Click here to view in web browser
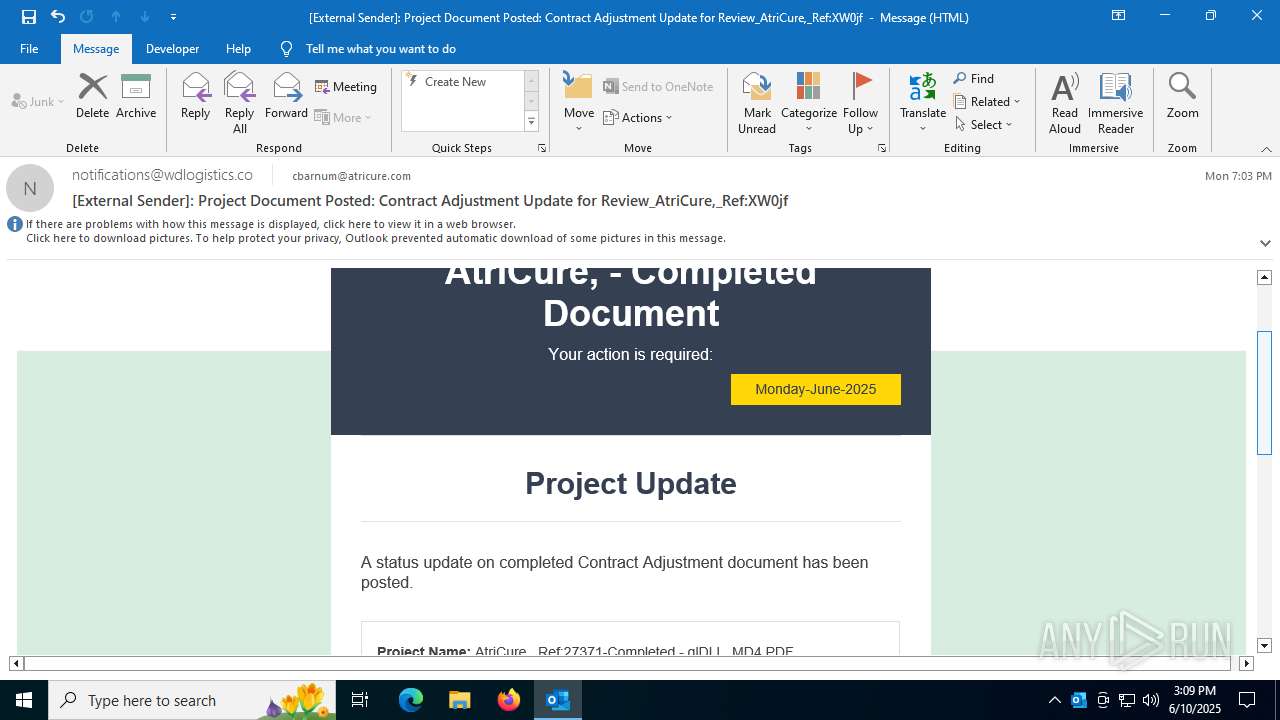Viewport: 1280px width, 720px height. tap(270, 225)
